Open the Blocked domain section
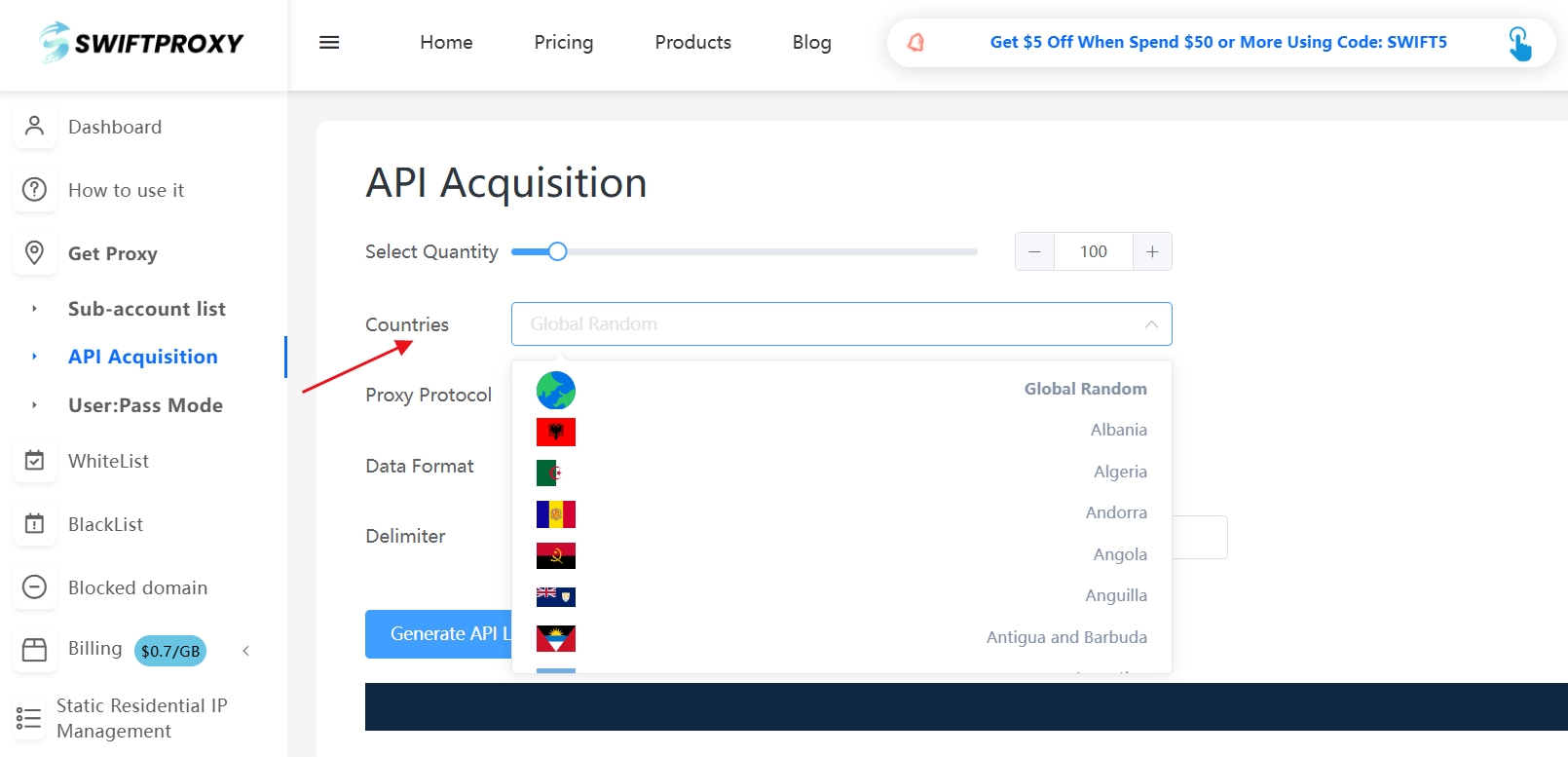 pos(137,587)
